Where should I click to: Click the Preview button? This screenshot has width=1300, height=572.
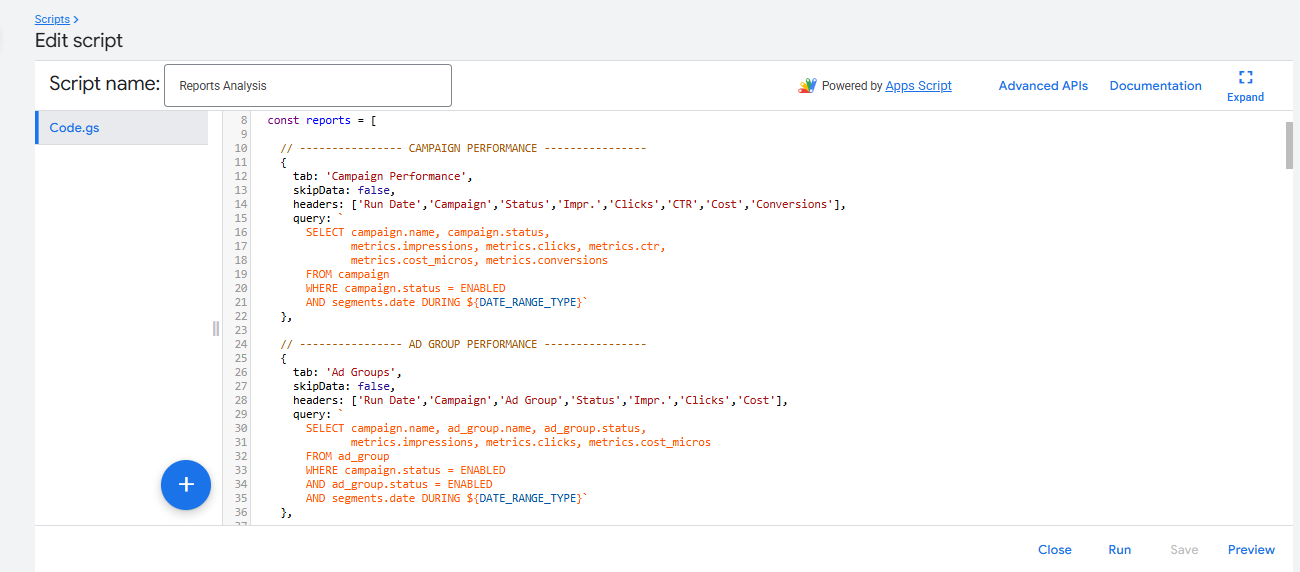pyautogui.click(x=1251, y=549)
